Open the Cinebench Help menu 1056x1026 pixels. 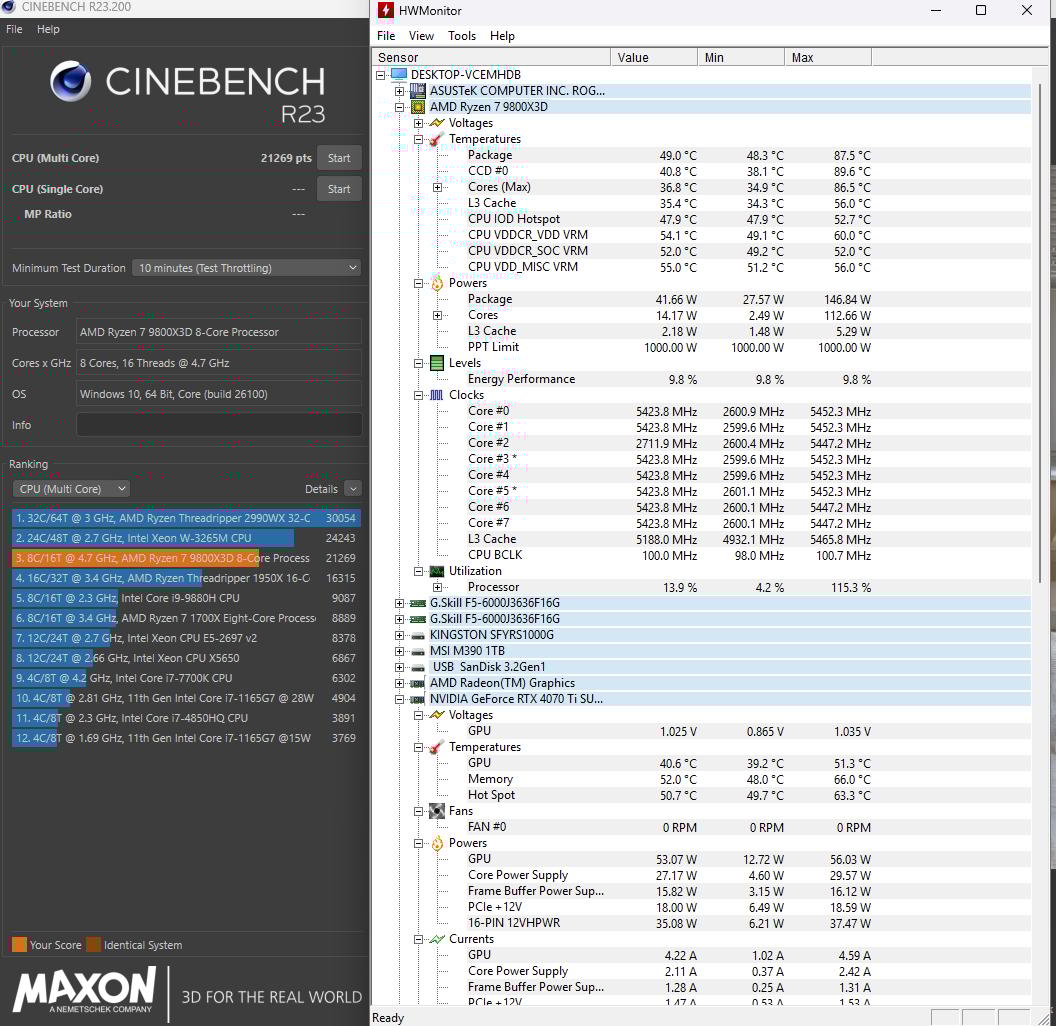(x=48, y=29)
